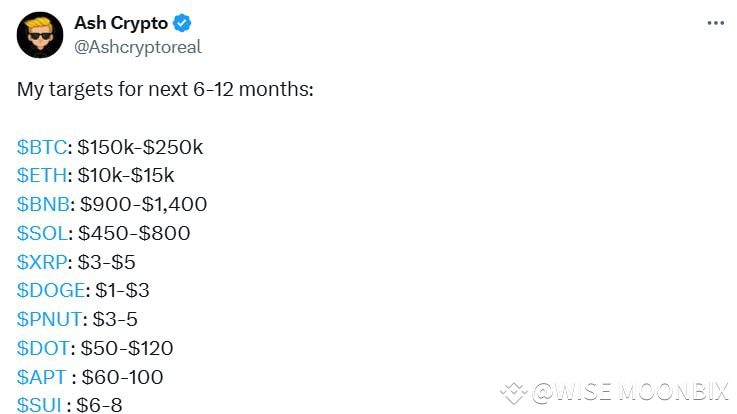Click the blue verified badge
This screenshot has width=737, height=414.
point(183,23)
